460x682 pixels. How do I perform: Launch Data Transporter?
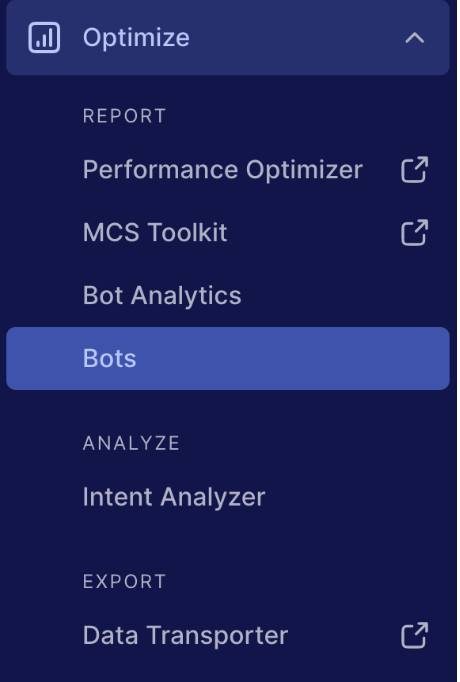click(x=185, y=635)
